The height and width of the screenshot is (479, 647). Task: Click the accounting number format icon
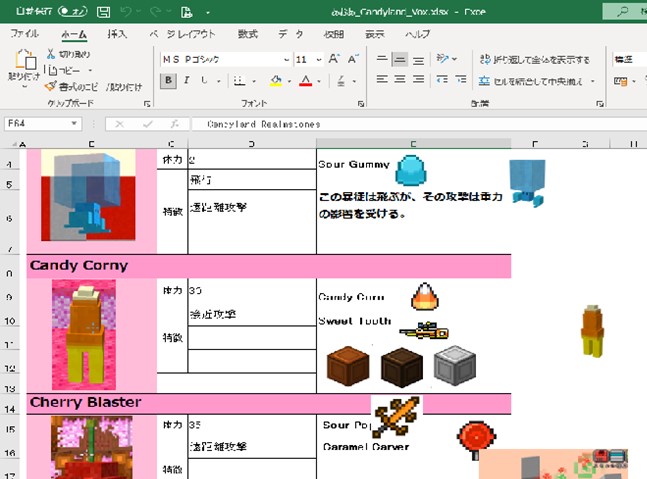pyautogui.click(x=621, y=81)
